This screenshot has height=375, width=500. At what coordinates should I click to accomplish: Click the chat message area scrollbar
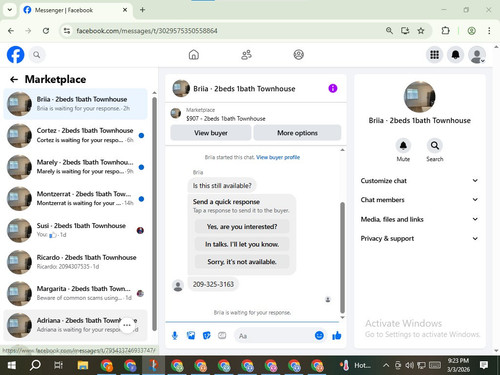(342, 257)
